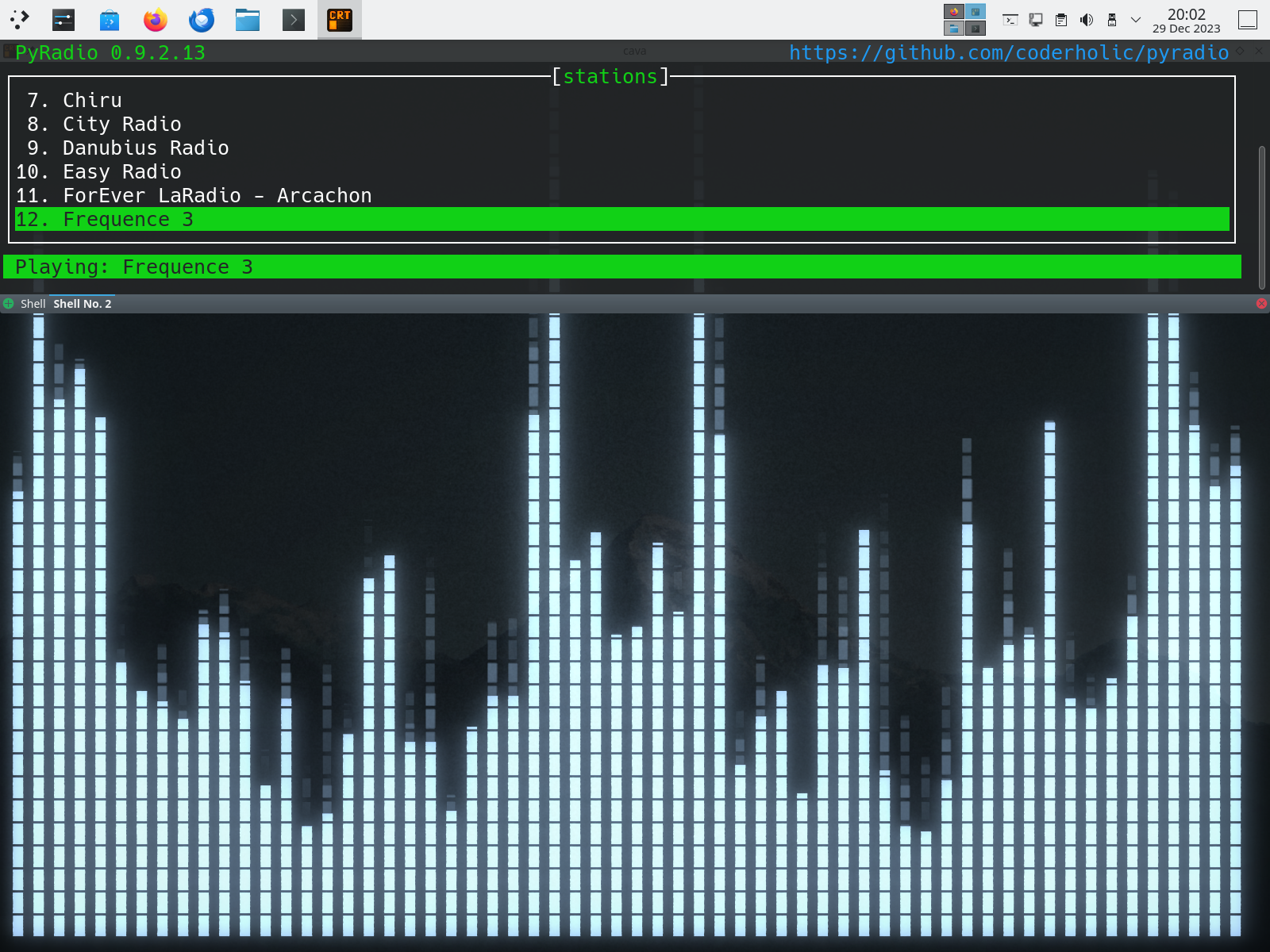This screenshot has height=952, width=1270.
Task: Show desktop using panel corner button
Action: 1248,20
